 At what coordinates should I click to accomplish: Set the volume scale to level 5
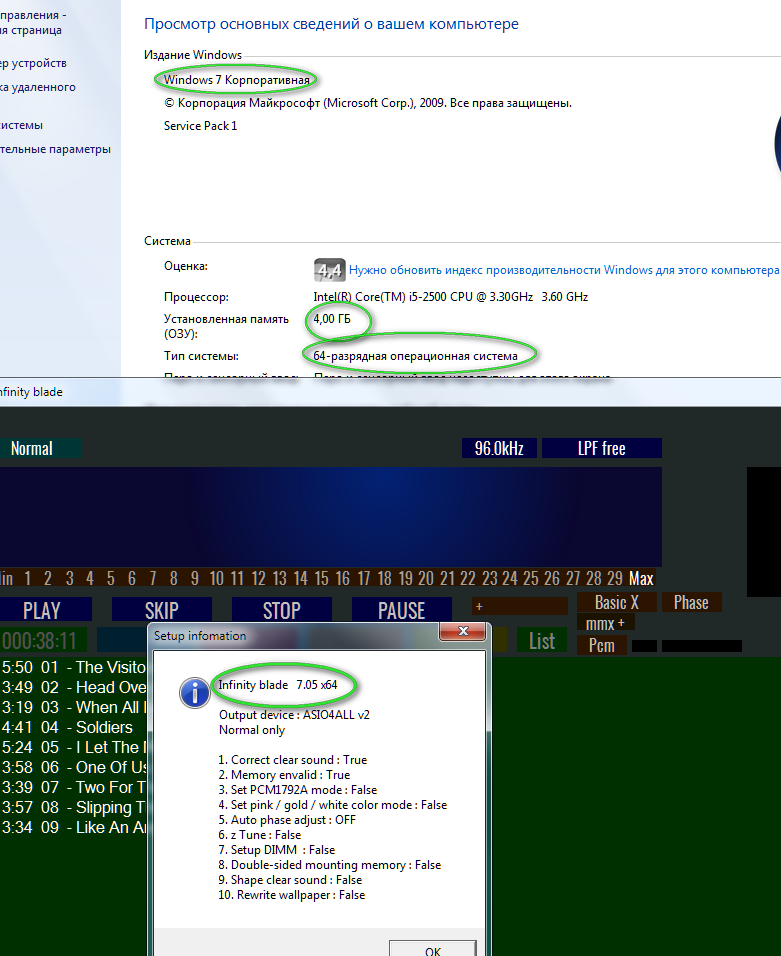110,578
